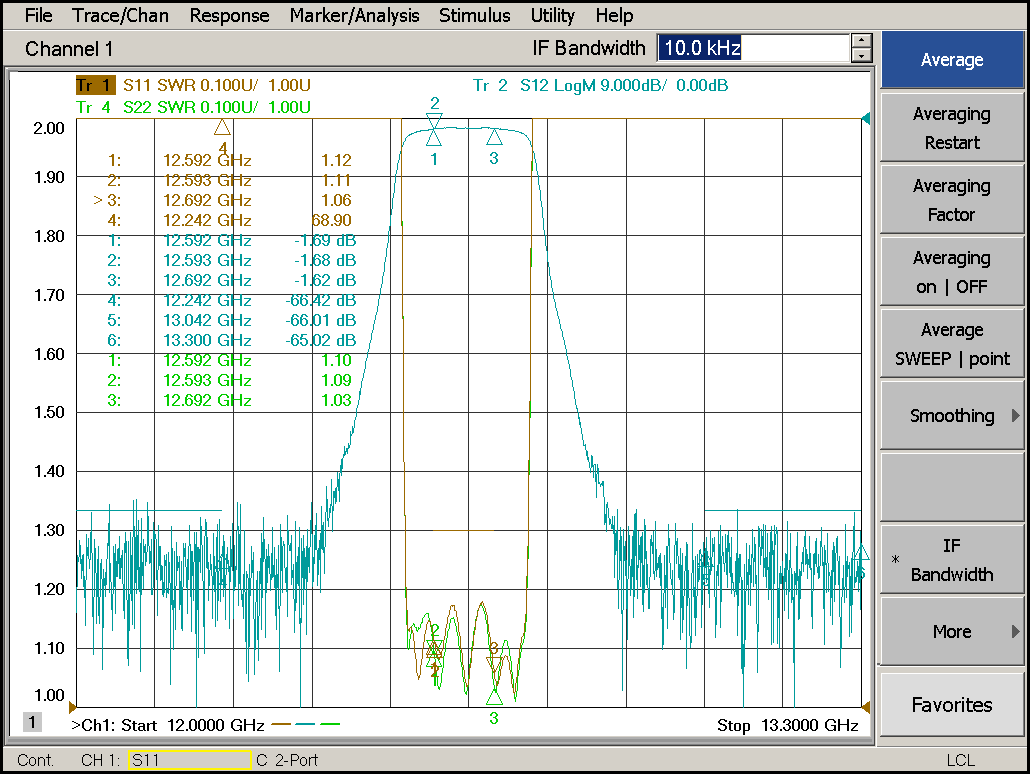Select the Tr 4 S22 SWR trace label

pyautogui.click(x=192, y=107)
